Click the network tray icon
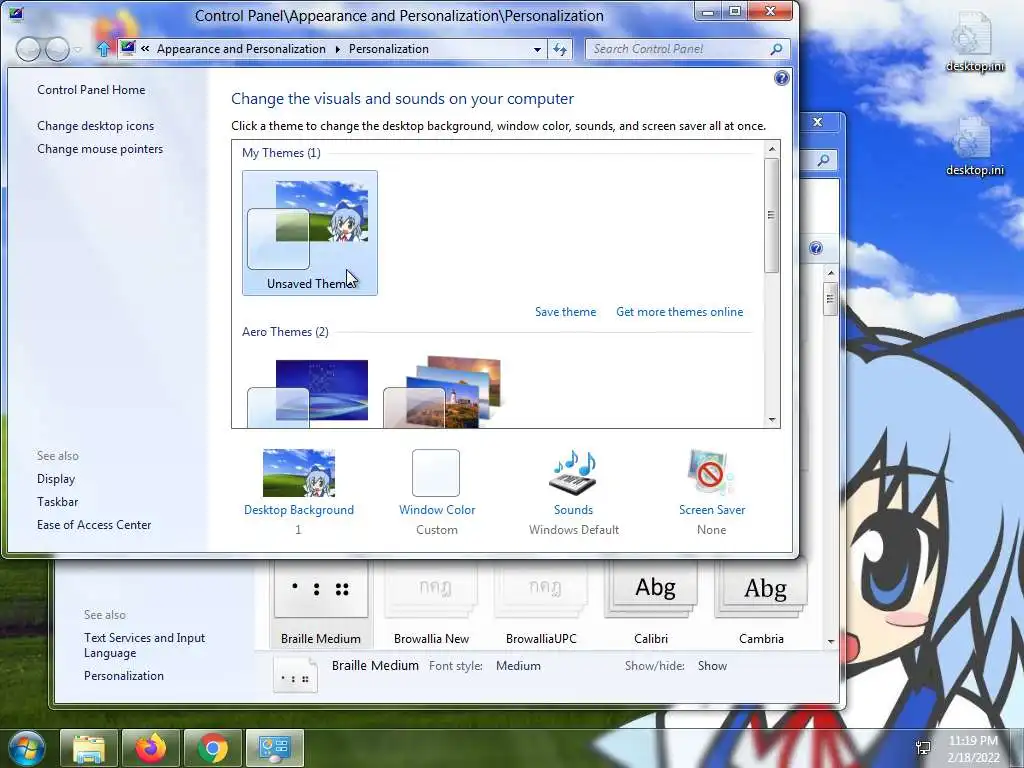Viewport: 1024px width, 768px height. (923, 748)
